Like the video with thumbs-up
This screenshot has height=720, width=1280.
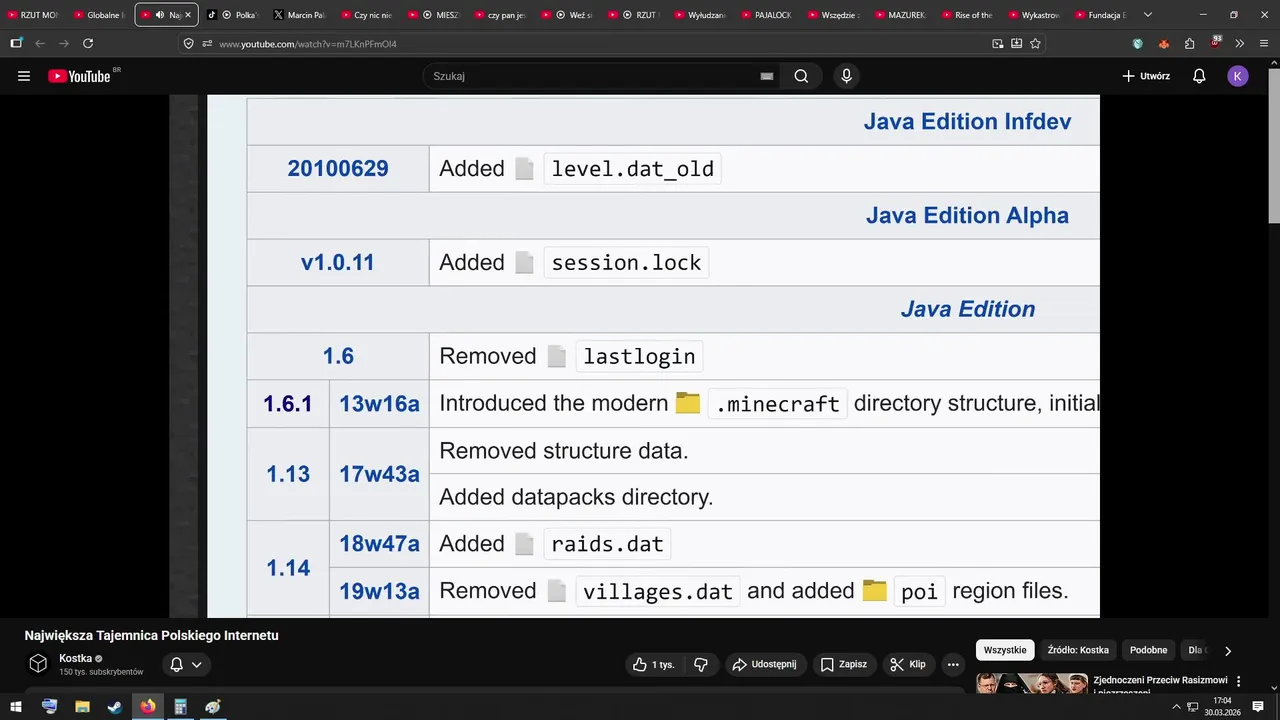click(653, 664)
